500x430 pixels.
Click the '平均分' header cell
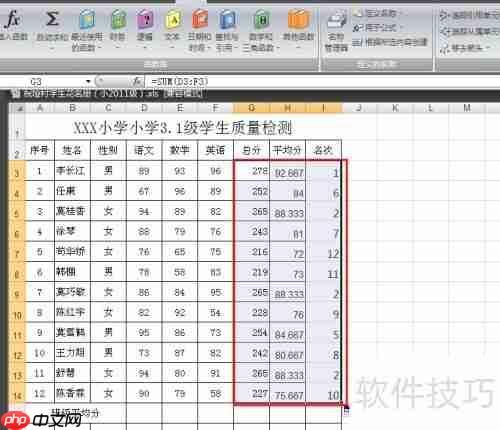click(x=287, y=150)
